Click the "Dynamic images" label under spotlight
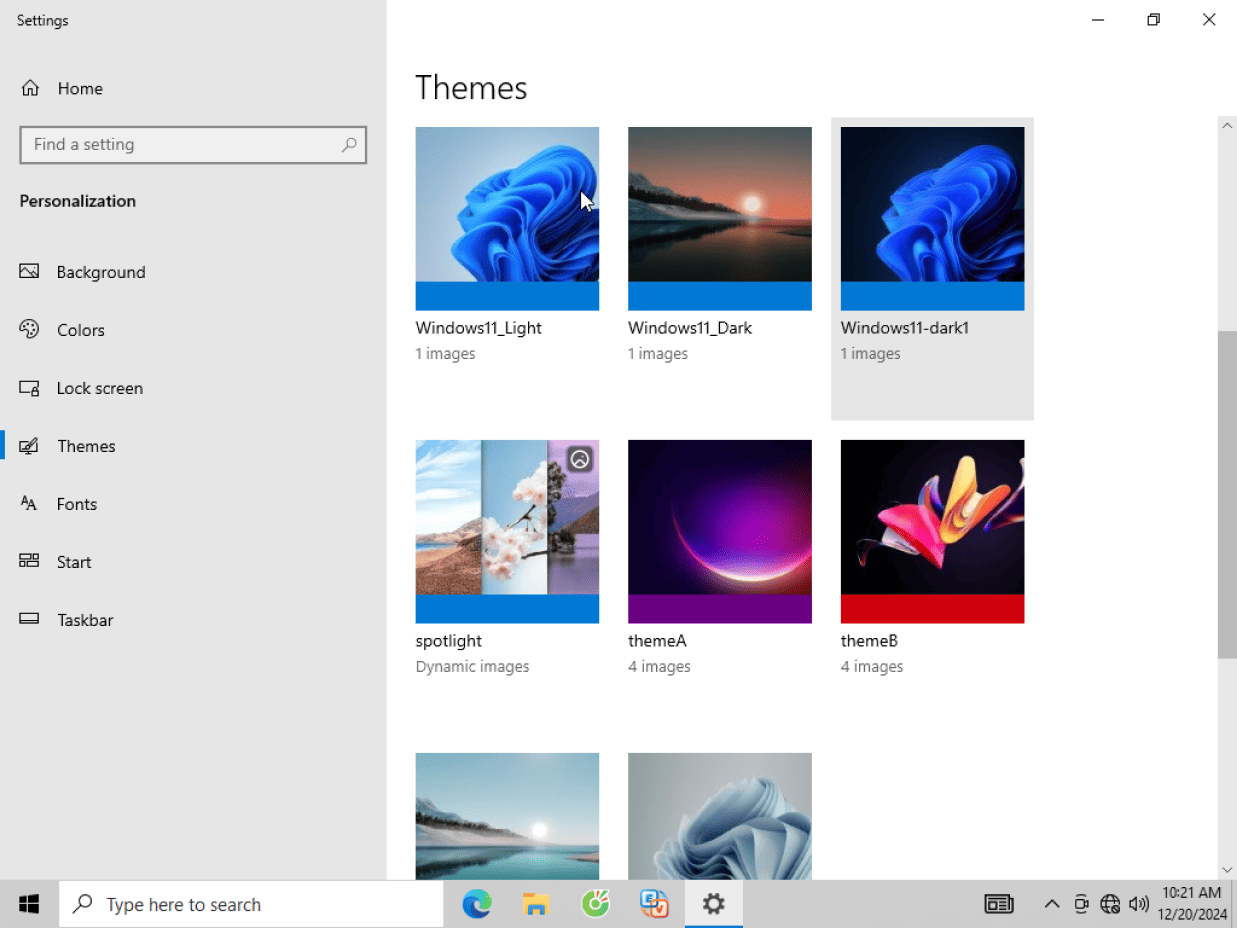Screen dimensions: 1237x928 tap(473, 667)
